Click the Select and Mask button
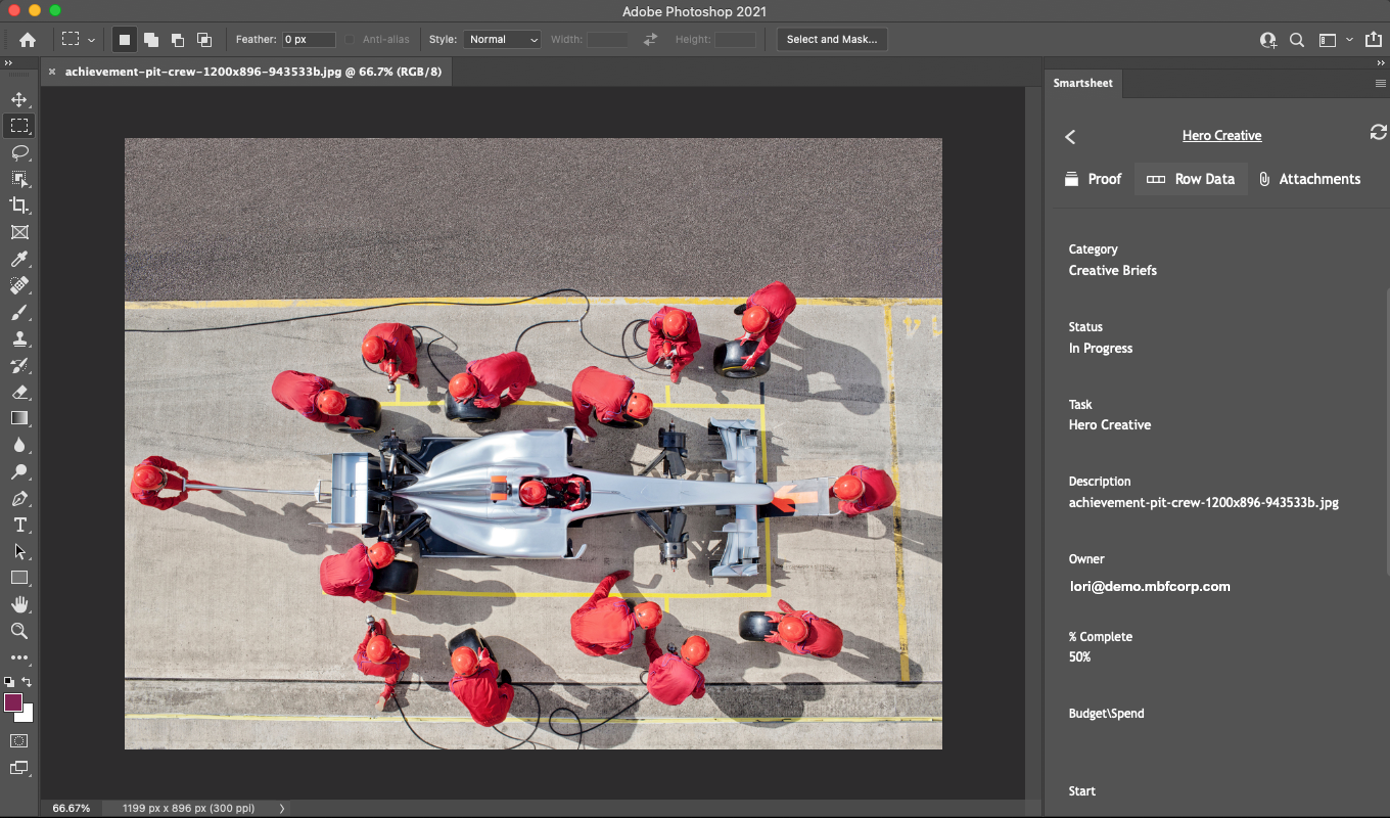The height and width of the screenshot is (818, 1392). [x=832, y=40]
